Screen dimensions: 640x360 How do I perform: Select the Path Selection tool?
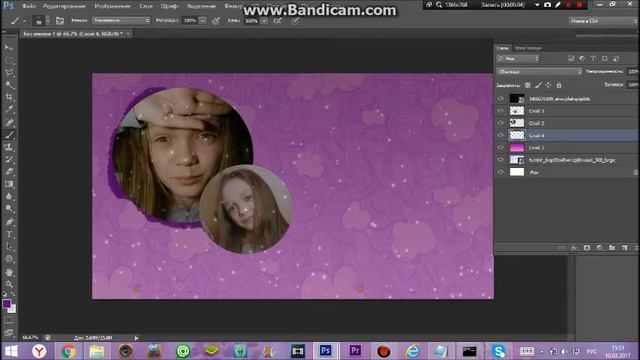point(9,247)
